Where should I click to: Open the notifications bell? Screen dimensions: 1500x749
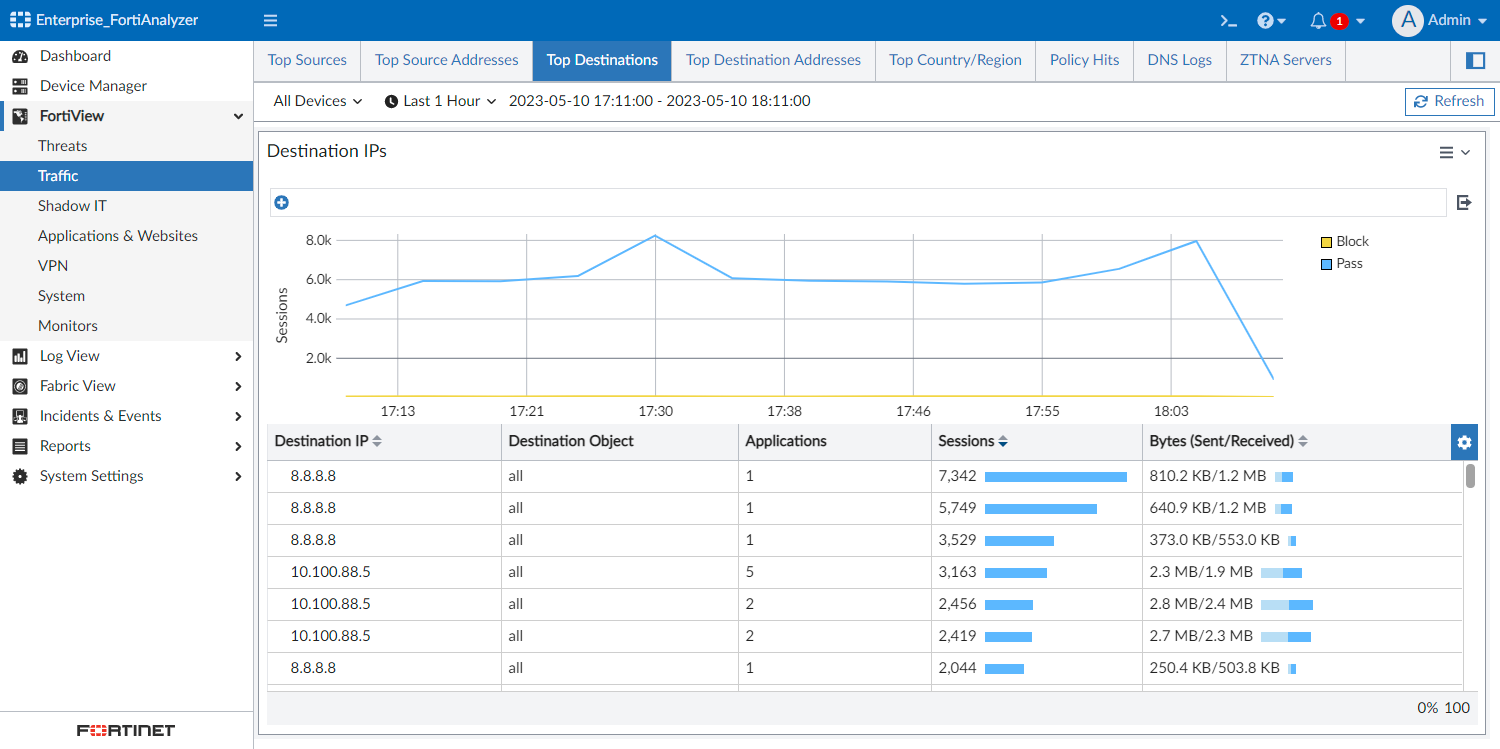[1318, 20]
